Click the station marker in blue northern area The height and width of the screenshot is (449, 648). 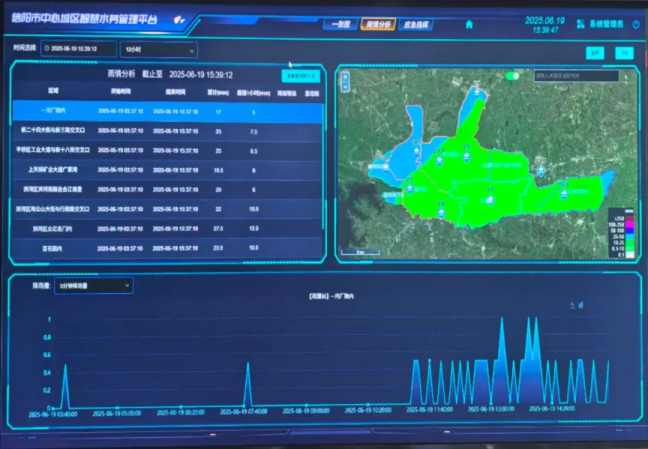click(478, 94)
